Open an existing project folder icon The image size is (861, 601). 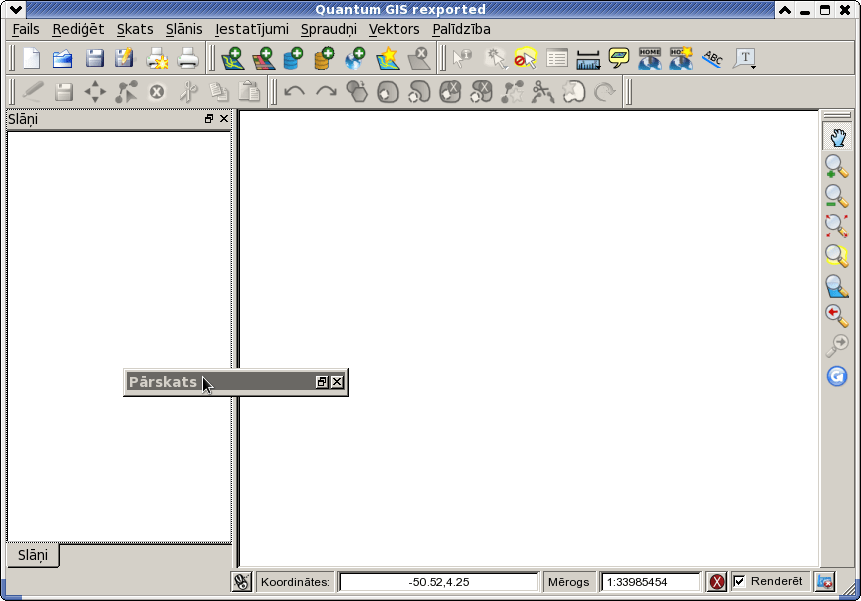tap(63, 59)
